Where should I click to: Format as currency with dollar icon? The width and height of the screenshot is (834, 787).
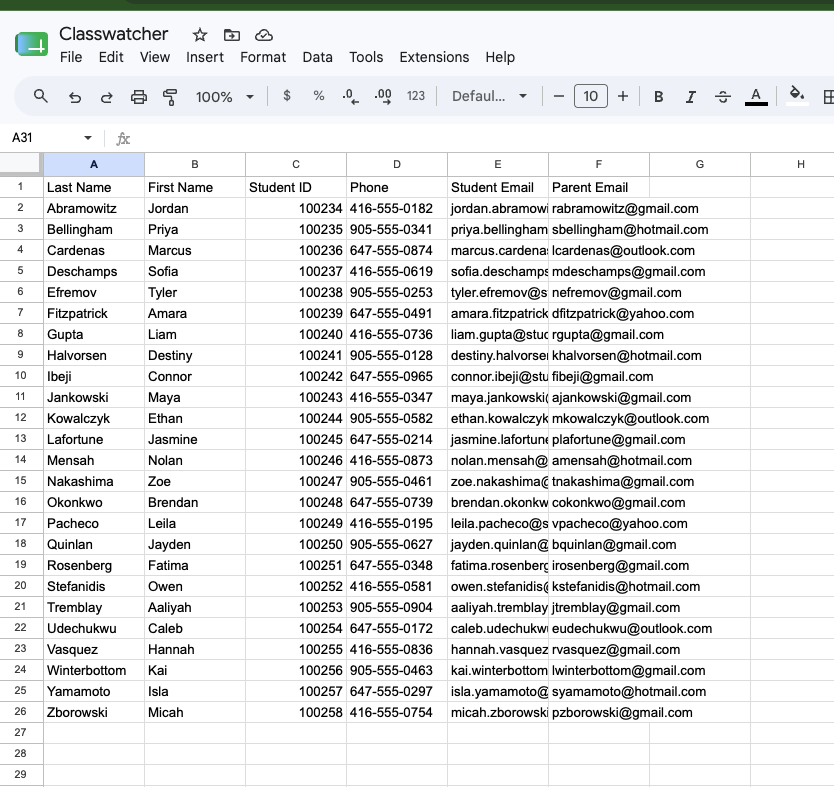coord(287,96)
